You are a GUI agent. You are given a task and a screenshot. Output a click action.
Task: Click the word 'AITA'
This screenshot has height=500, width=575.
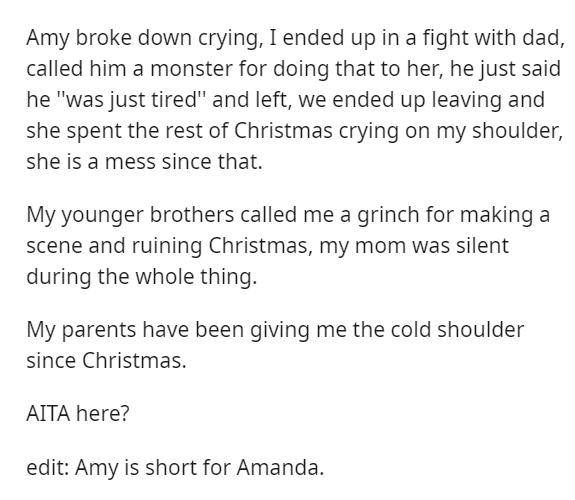48,414
